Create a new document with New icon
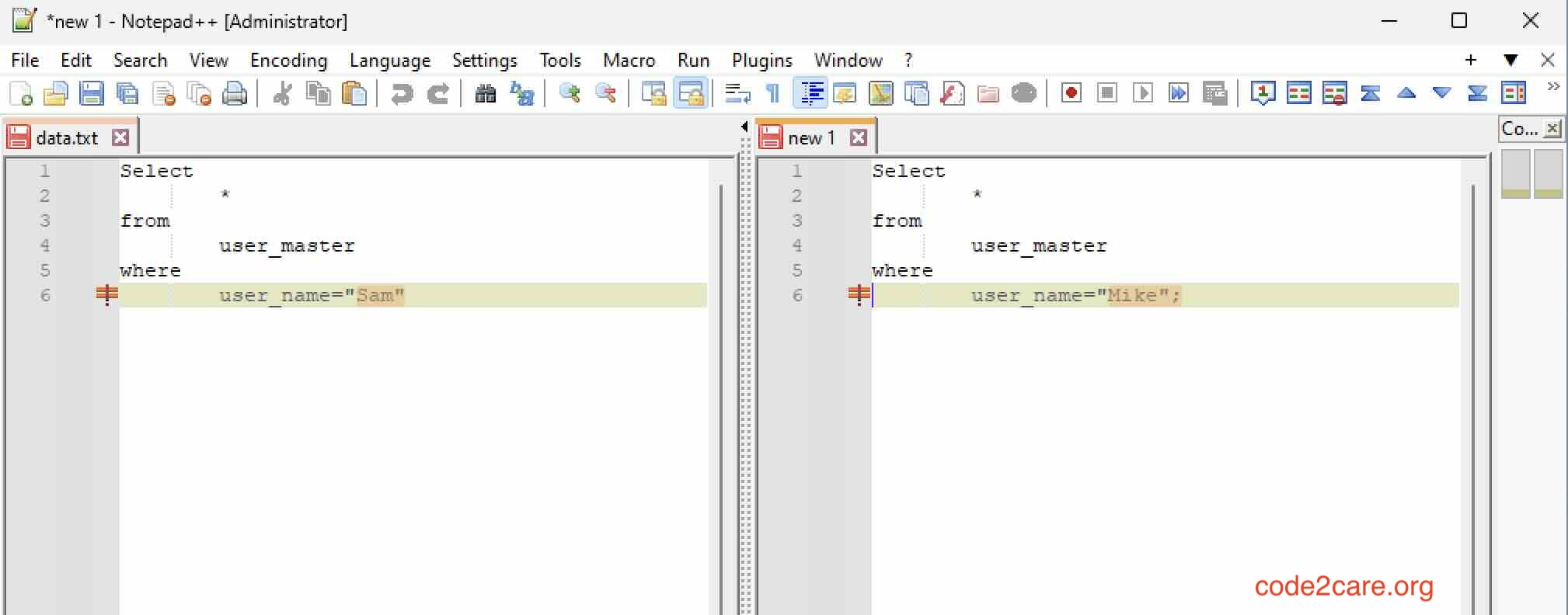Image resolution: width=1568 pixels, height=615 pixels. click(x=21, y=94)
